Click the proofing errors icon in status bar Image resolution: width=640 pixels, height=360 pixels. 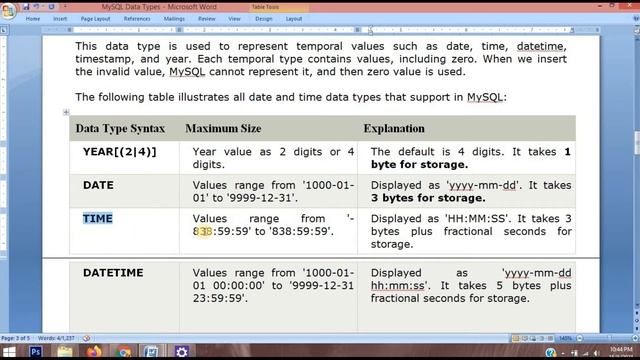point(87,338)
